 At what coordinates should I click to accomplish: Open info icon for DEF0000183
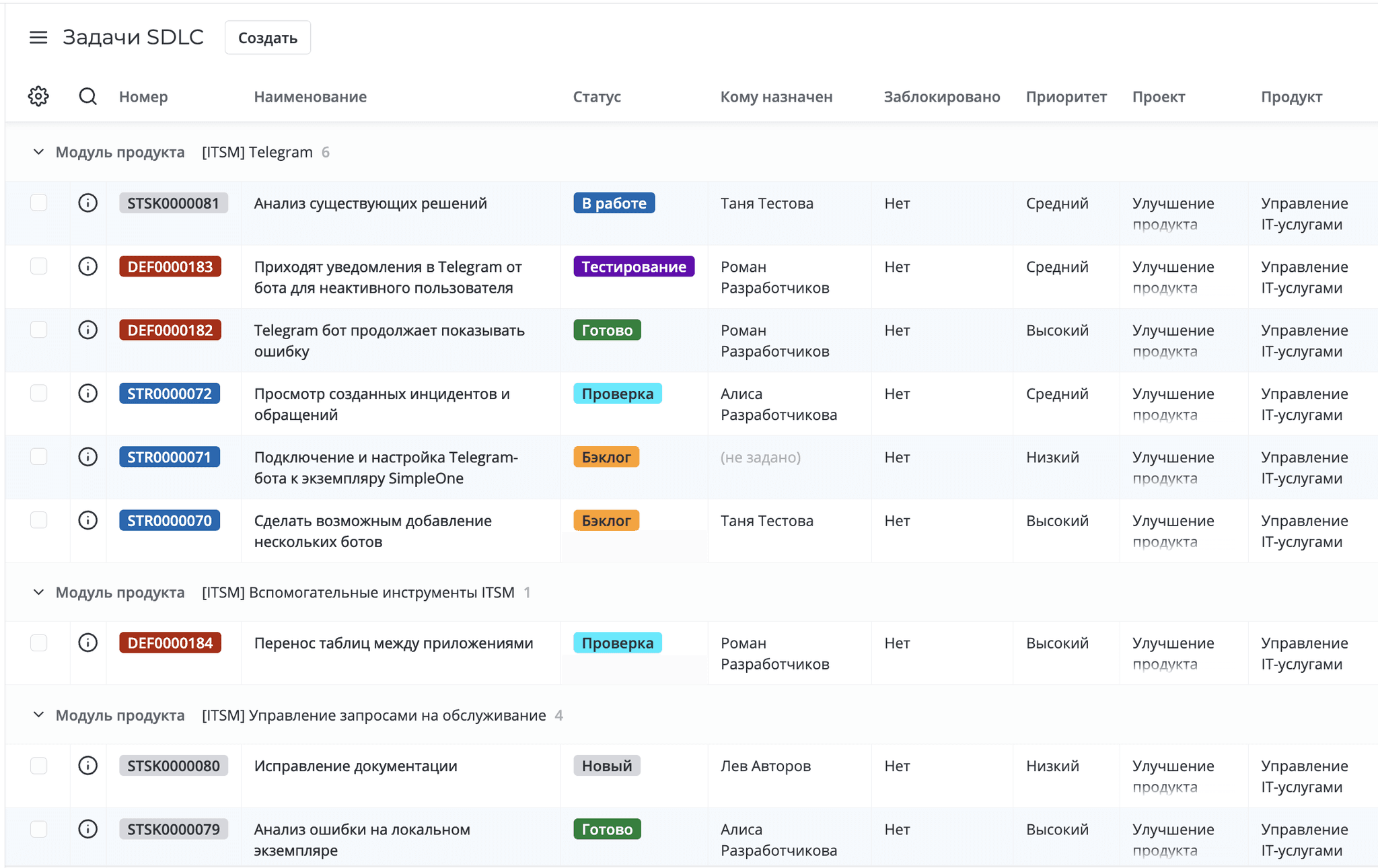click(88, 266)
